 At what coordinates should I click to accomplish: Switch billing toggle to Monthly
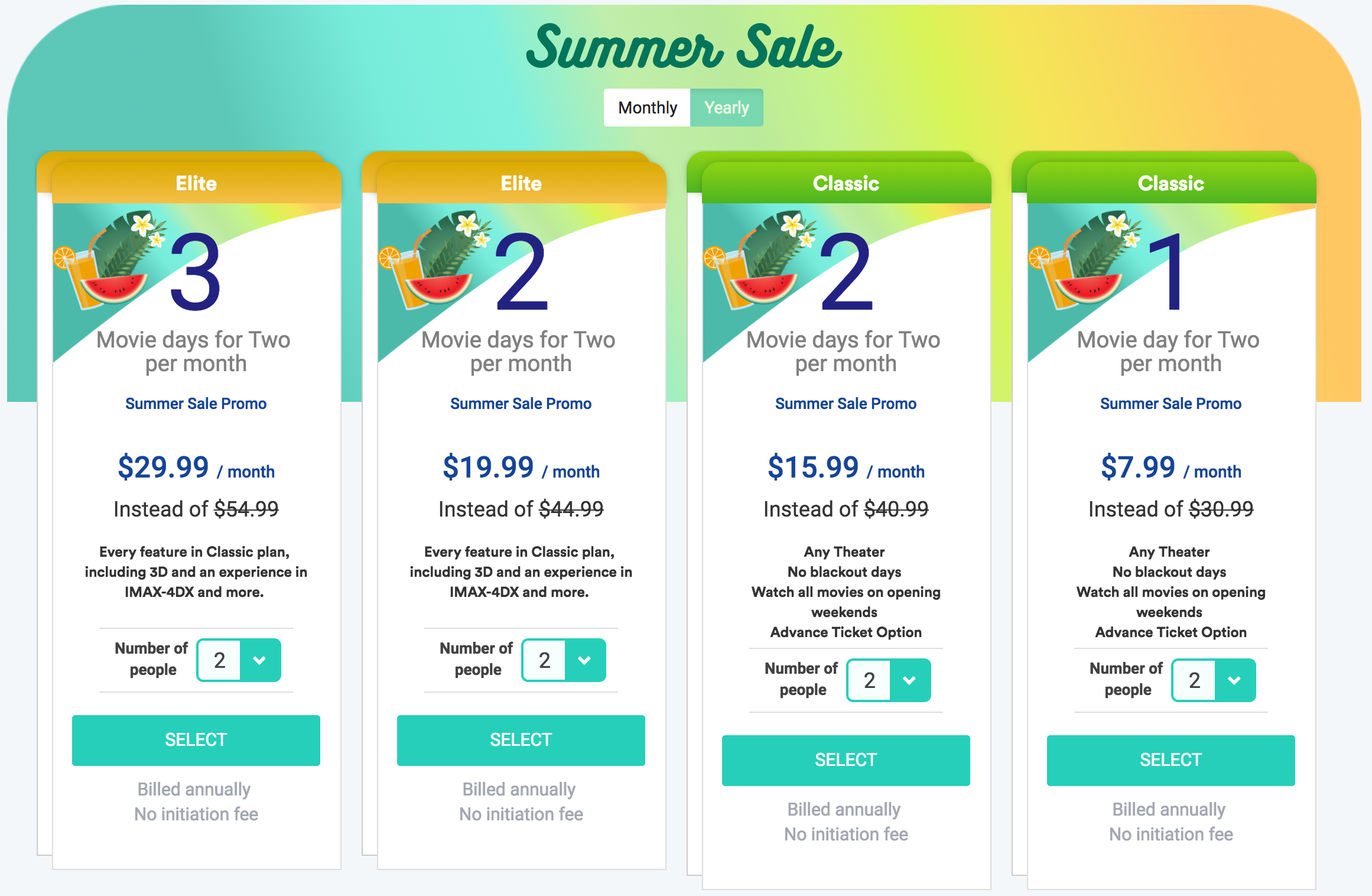pyautogui.click(x=647, y=108)
